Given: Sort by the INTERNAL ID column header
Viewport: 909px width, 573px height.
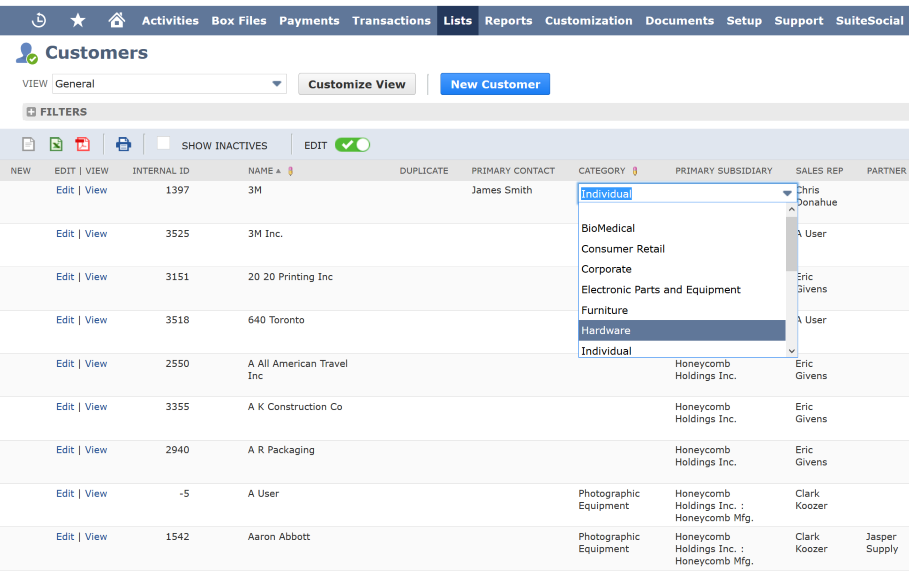Looking at the screenshot, I should tap(161, 171).
